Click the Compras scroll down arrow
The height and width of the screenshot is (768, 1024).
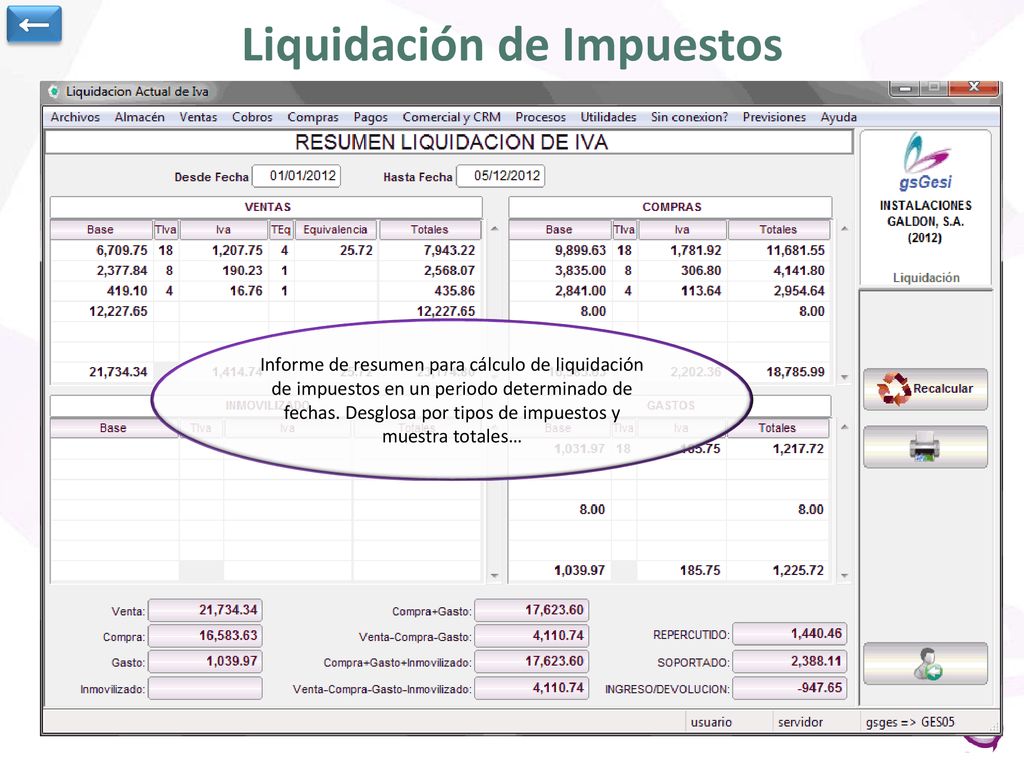tap(844, 377)
